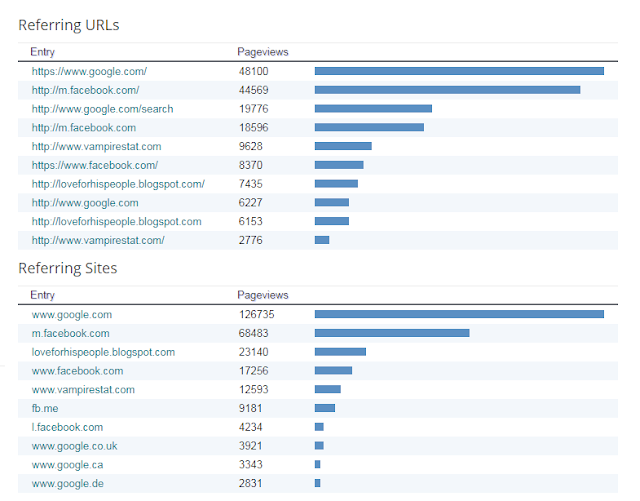Open http://loveforhispeople.blogspot.com/ with 7435 pageviews
The image size is (640, 501).
point(118,184)
